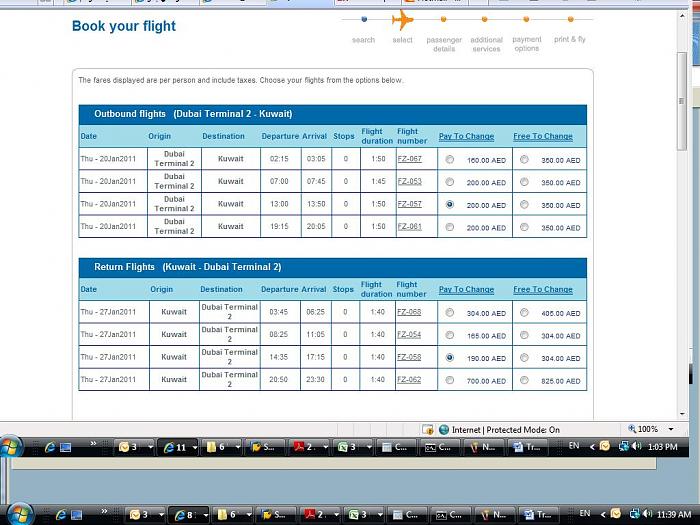Select Pay To Change fare for return flight FZ-054
Viewport: 700px width, 525px height.
click(x=450, y=335)
